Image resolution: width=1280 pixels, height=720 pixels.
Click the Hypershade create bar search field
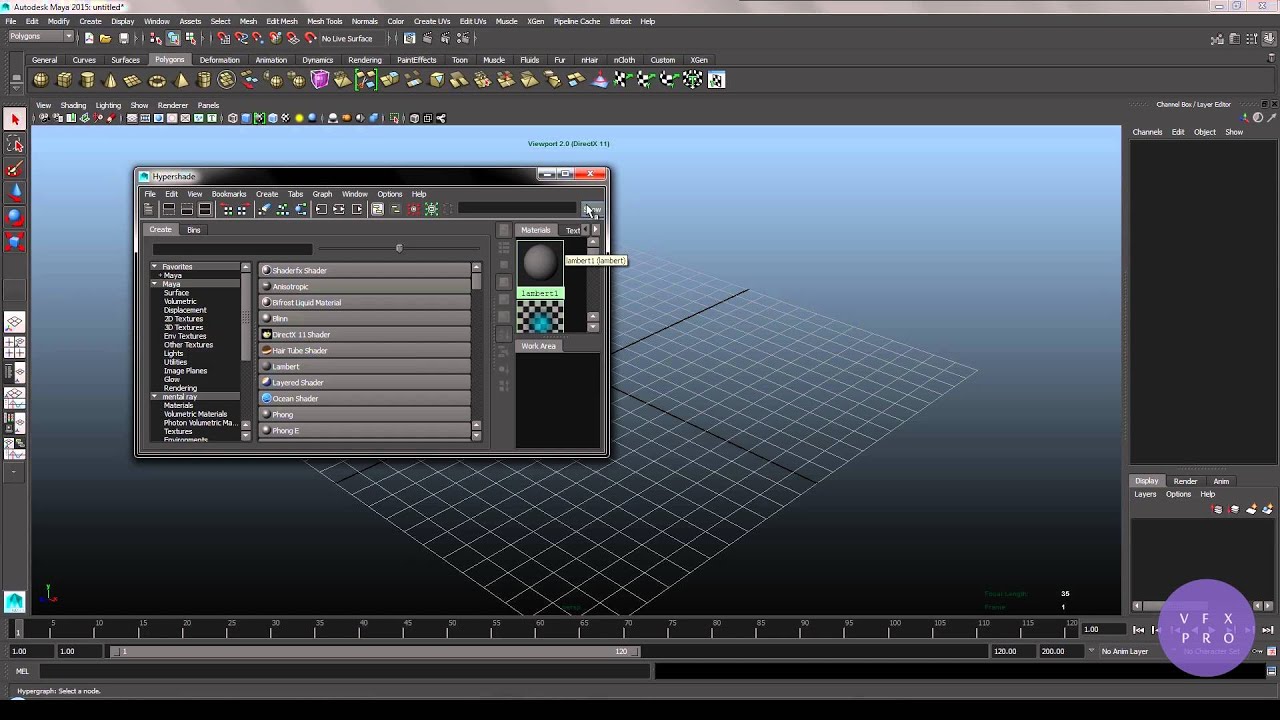point(232,249)
